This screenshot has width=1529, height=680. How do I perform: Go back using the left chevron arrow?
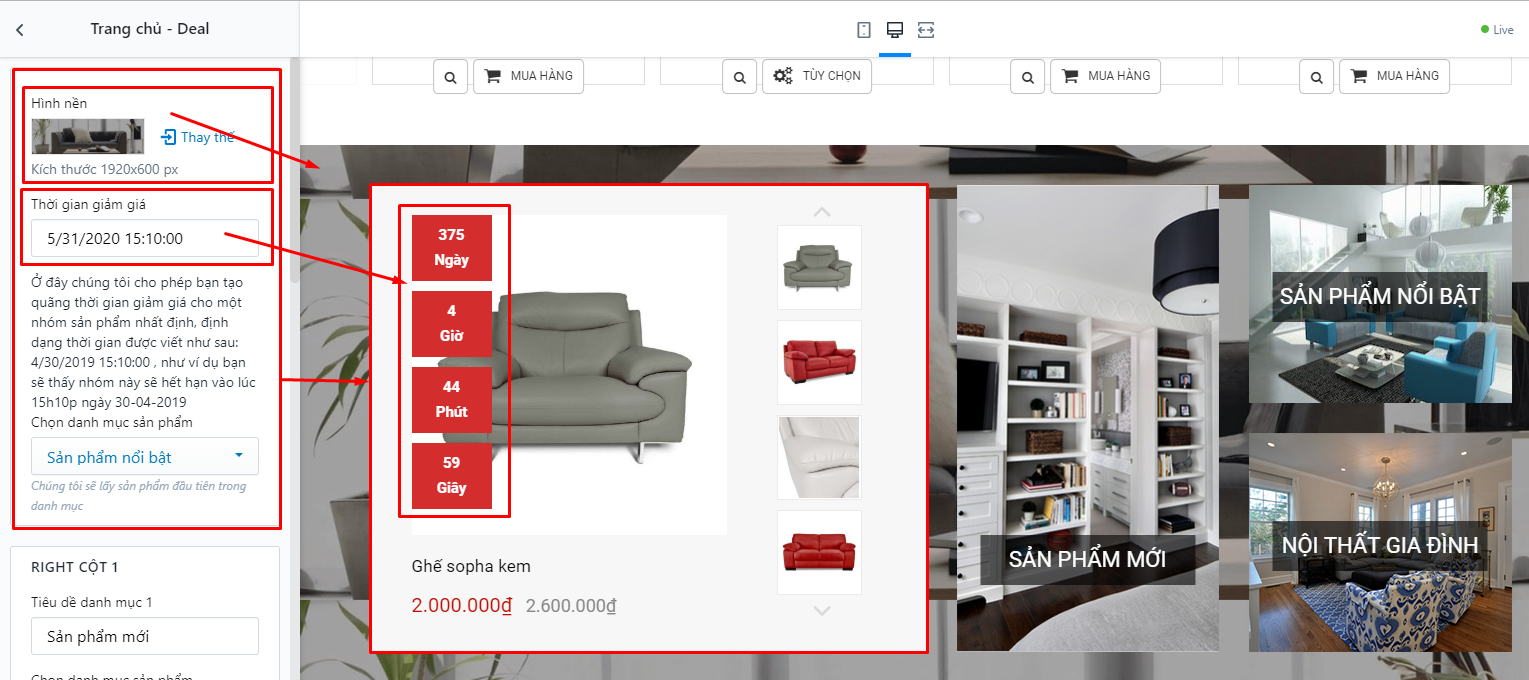point(20,30)
